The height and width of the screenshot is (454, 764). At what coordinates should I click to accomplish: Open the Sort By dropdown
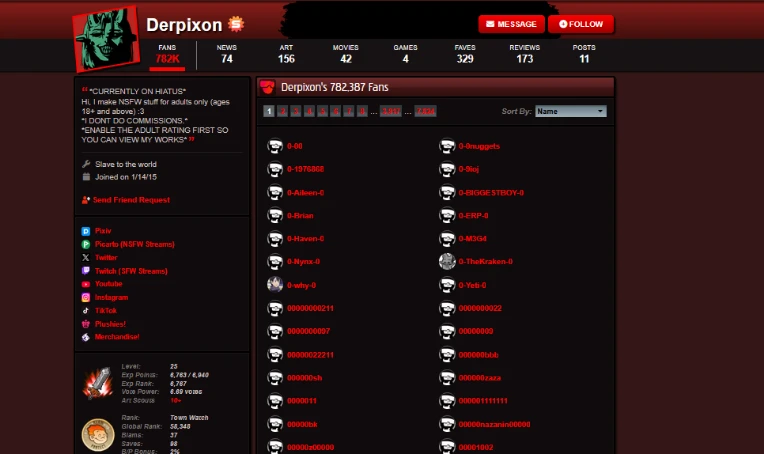tap(570, 111)
